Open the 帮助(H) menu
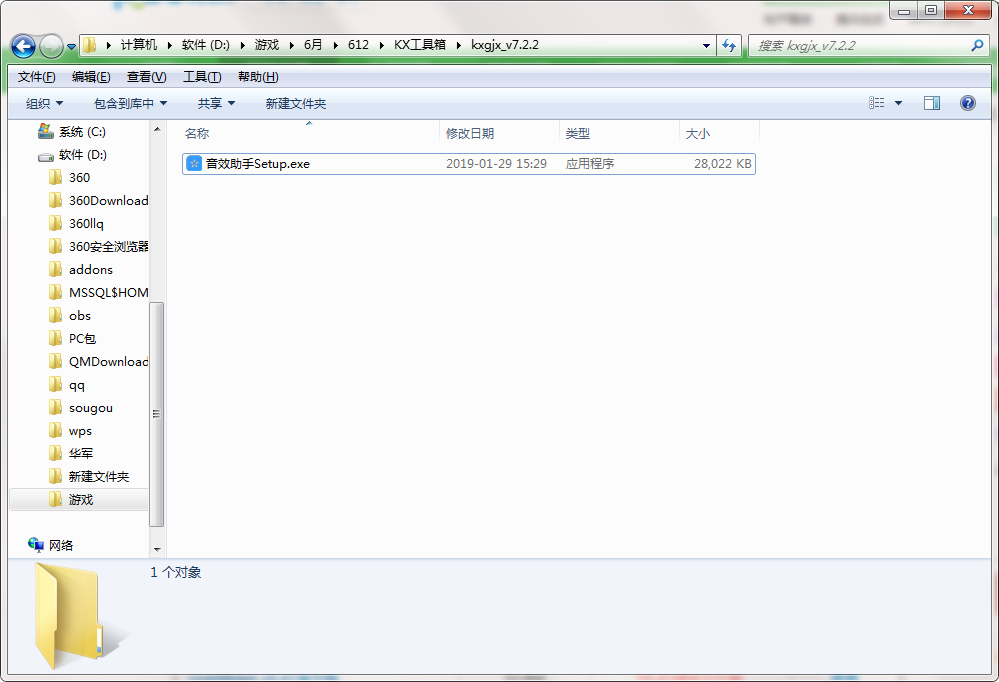The image size is (999, 682). (258, 77)
